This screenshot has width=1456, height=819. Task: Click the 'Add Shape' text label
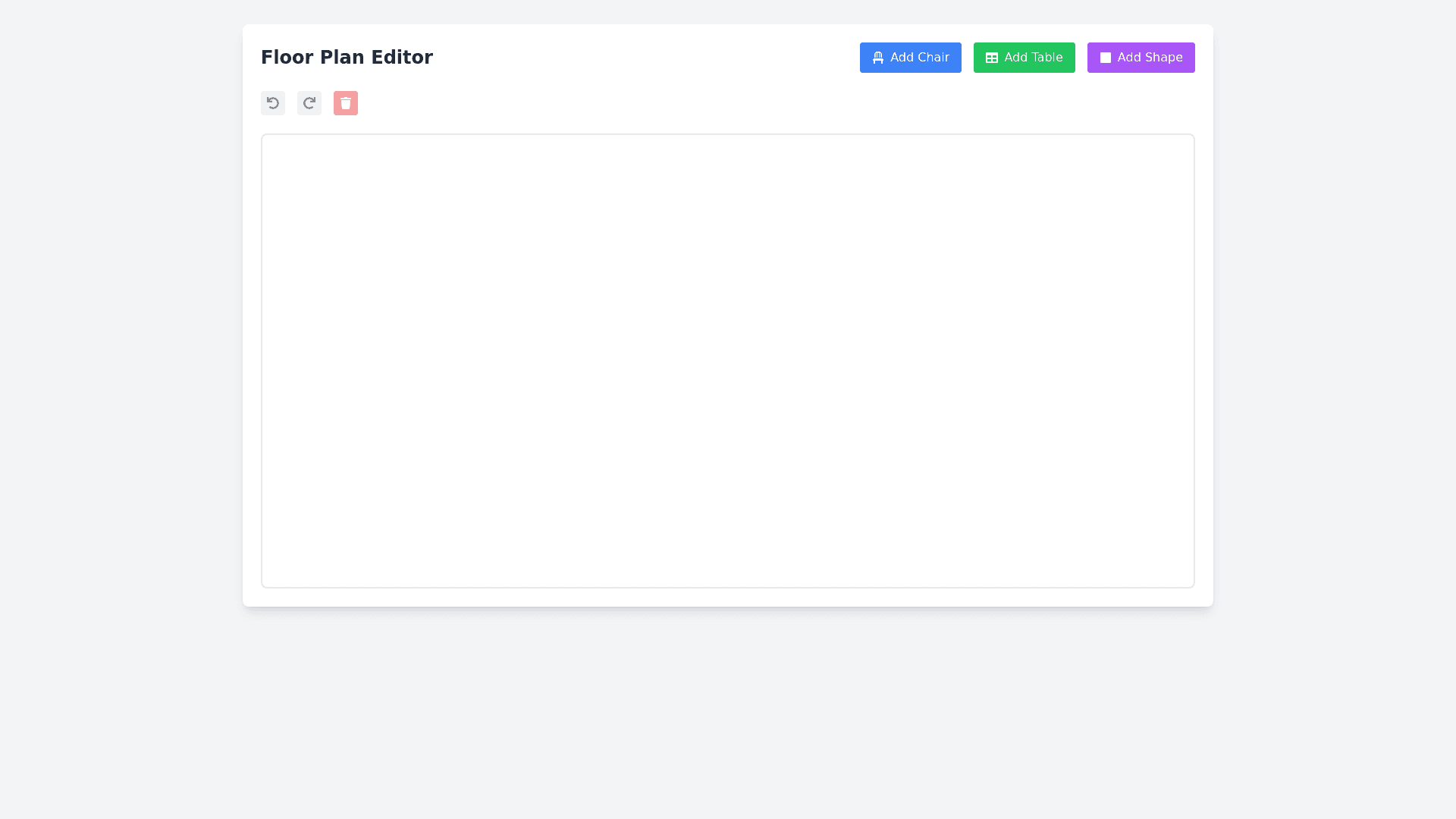tap(1150, 58)
